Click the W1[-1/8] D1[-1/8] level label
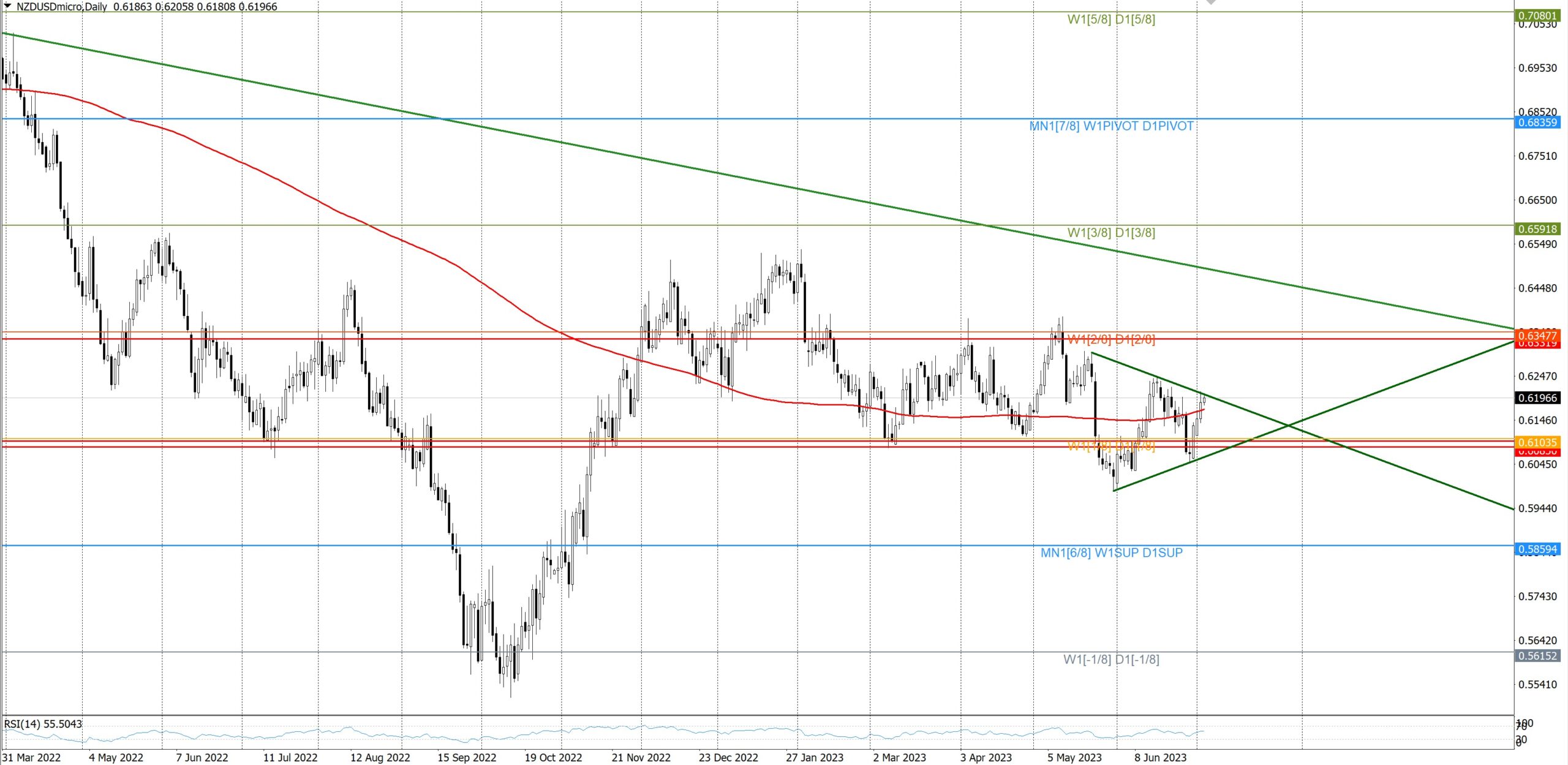This screenshot has width=1568, height=765. [x=1111, y=660]
